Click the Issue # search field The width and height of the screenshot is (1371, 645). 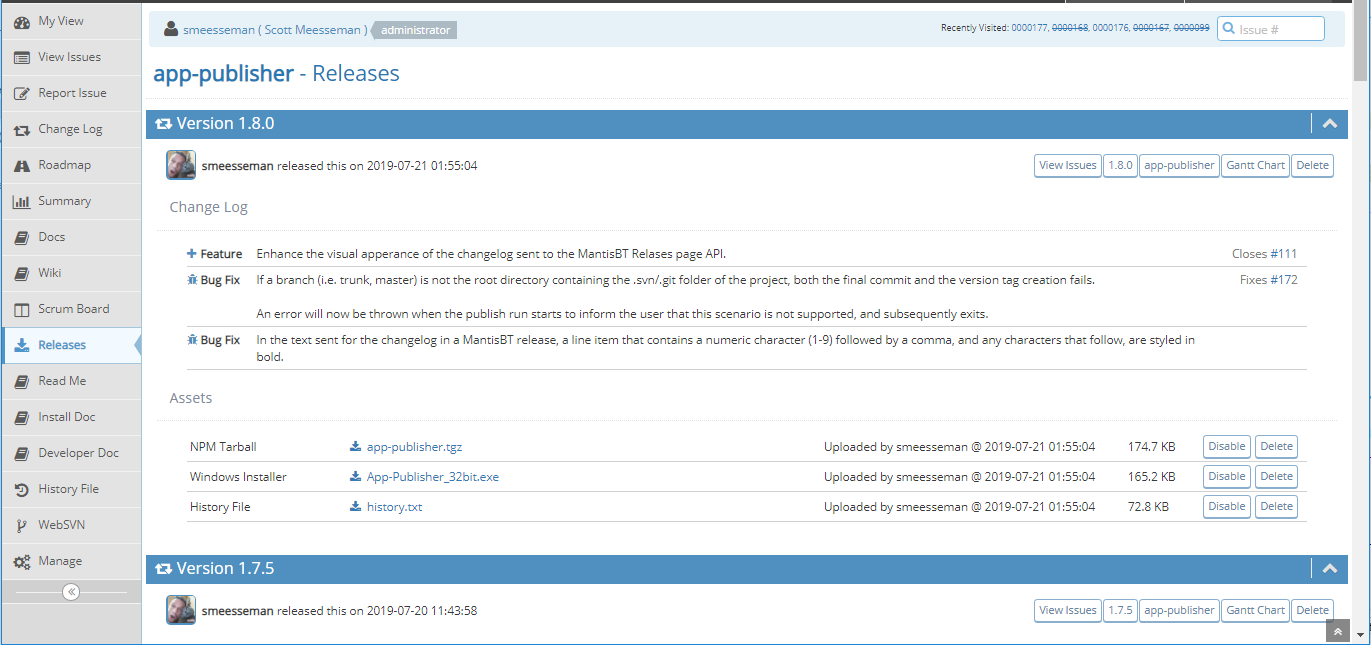[1271, 29]
